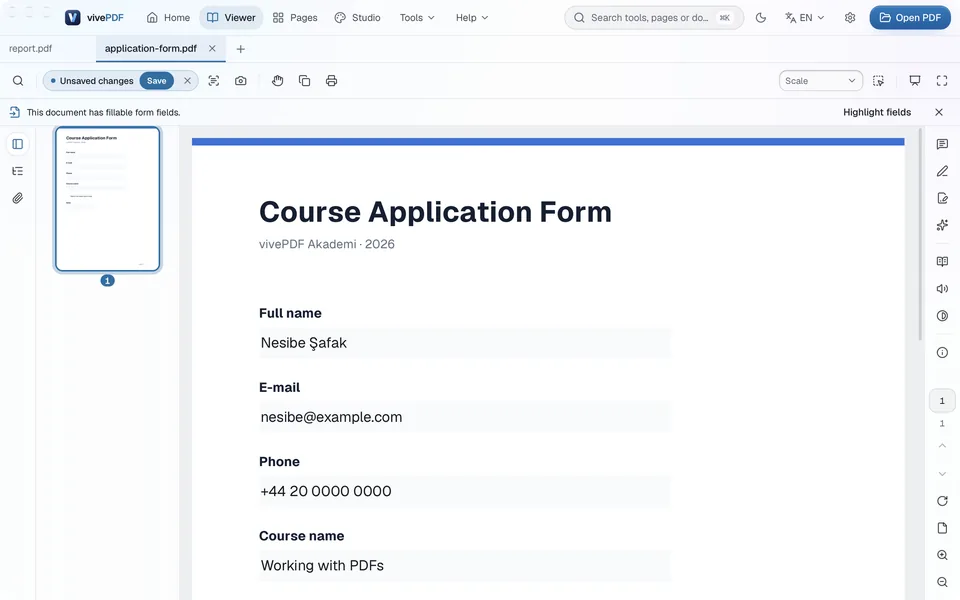Switch to Viewer view

pyautogui.click(x=231, y=18)
